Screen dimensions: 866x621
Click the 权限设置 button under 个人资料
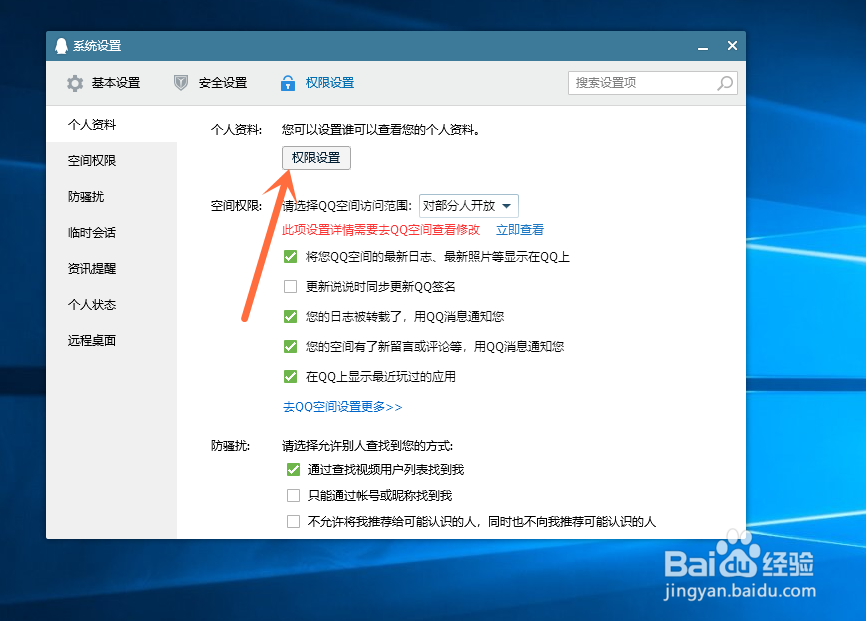point(315,157)
